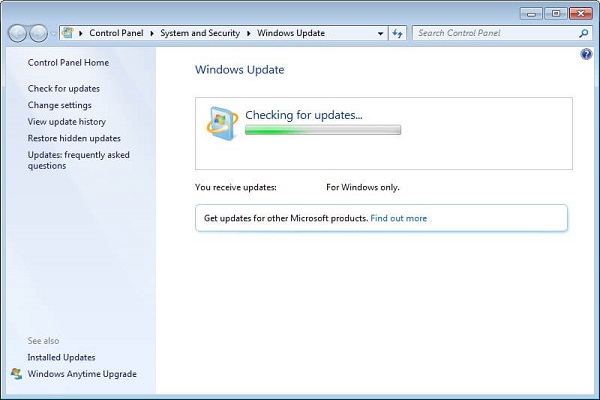
Task: Click the Control Panel icon in address bar
Action: (67, 33)
